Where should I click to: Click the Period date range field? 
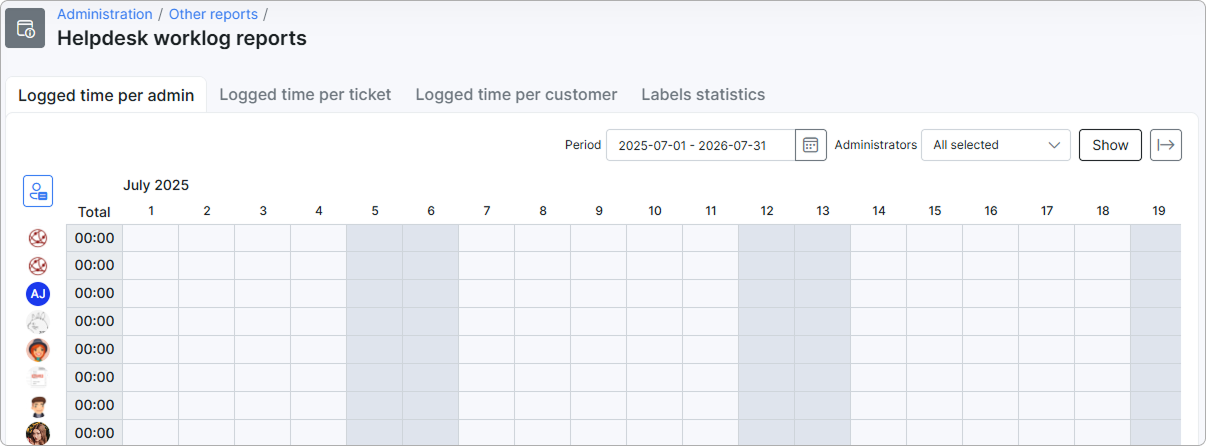pyautogui.click(x=701, y=145)
